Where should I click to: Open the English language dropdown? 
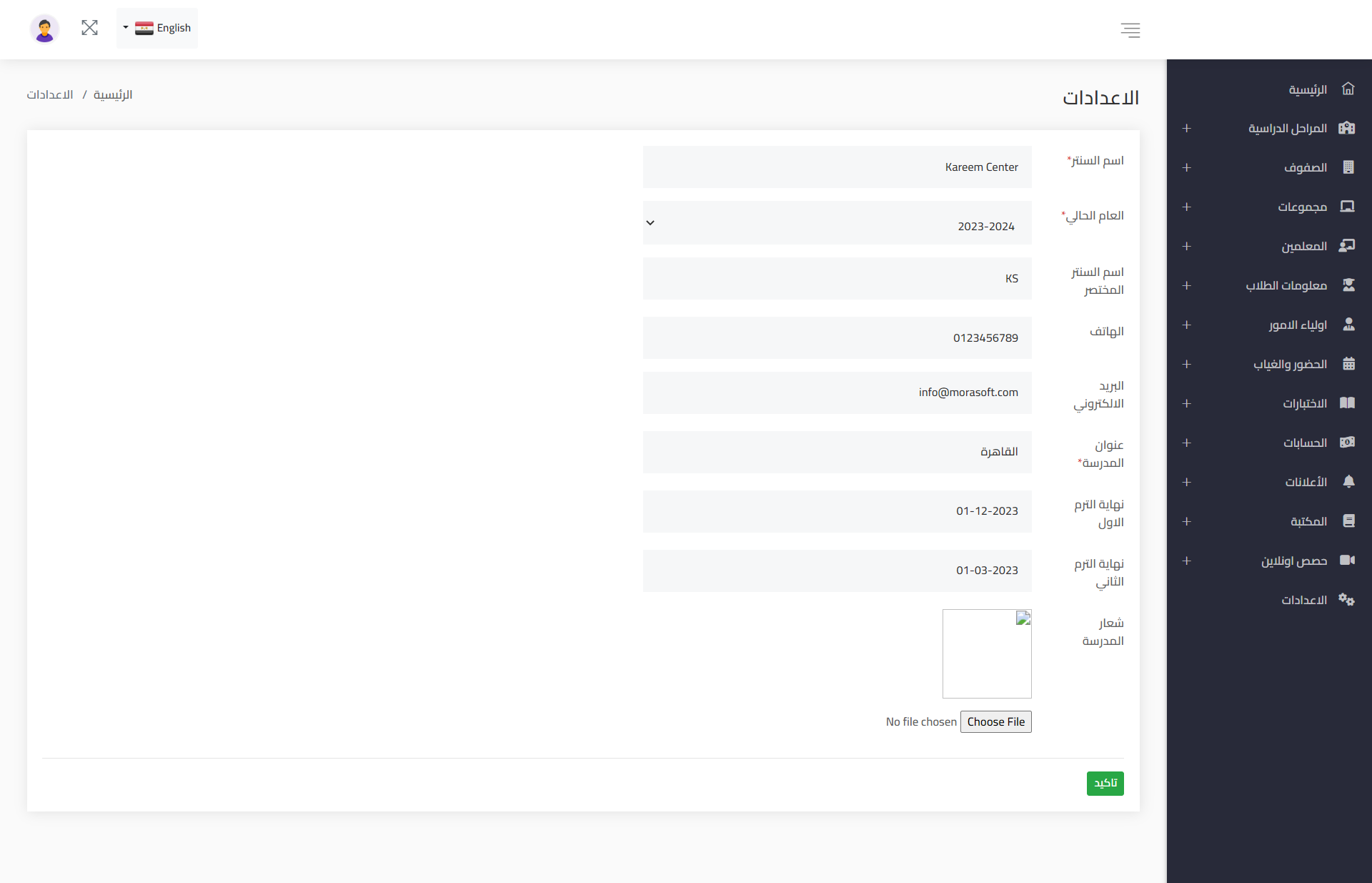tap(157, 28)
